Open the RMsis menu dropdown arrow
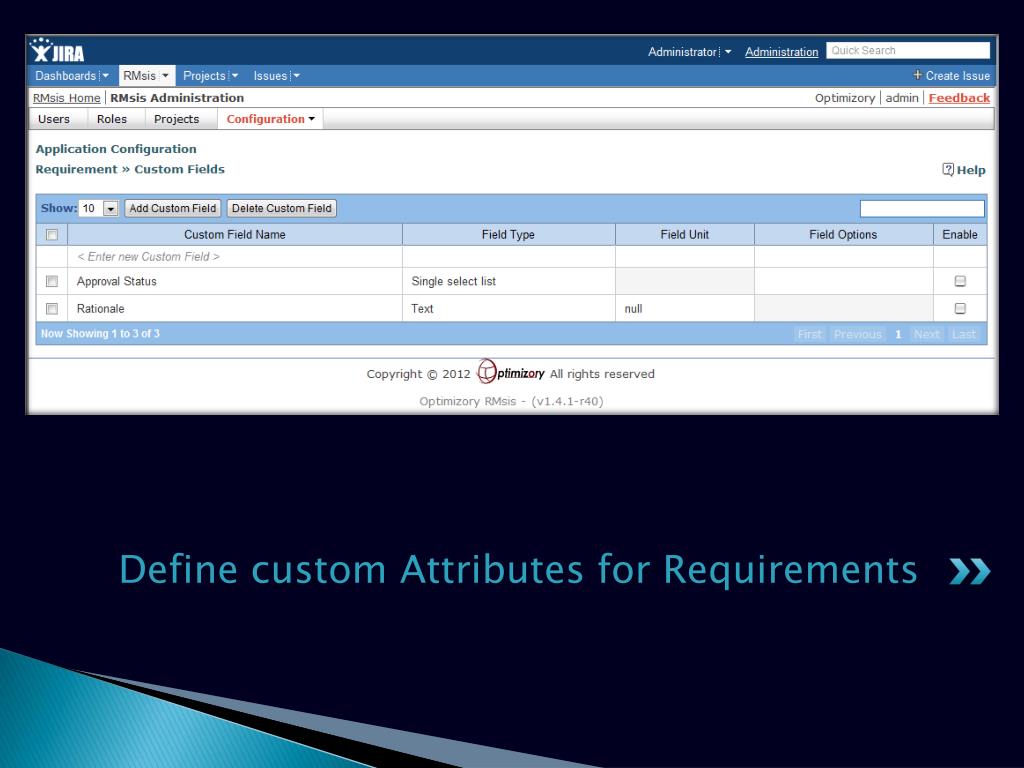The height and width of the screenshot is (768, 1024). pos(165,76)
